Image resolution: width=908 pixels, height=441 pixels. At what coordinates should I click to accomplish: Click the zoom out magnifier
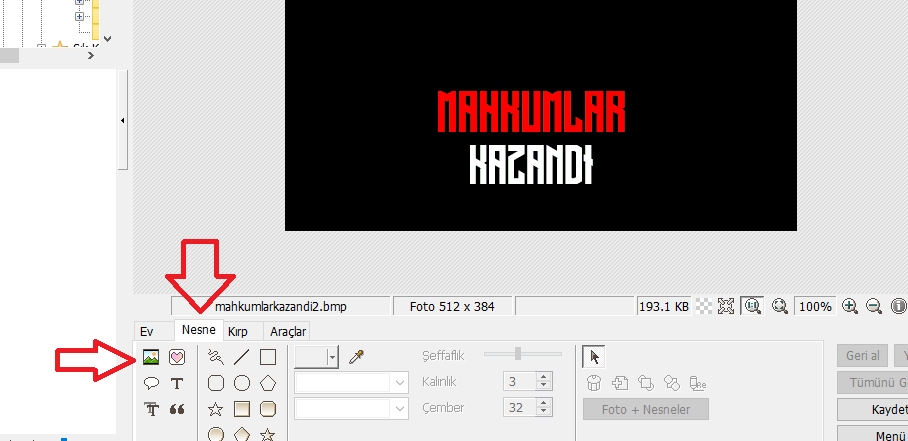click(874, 306)
